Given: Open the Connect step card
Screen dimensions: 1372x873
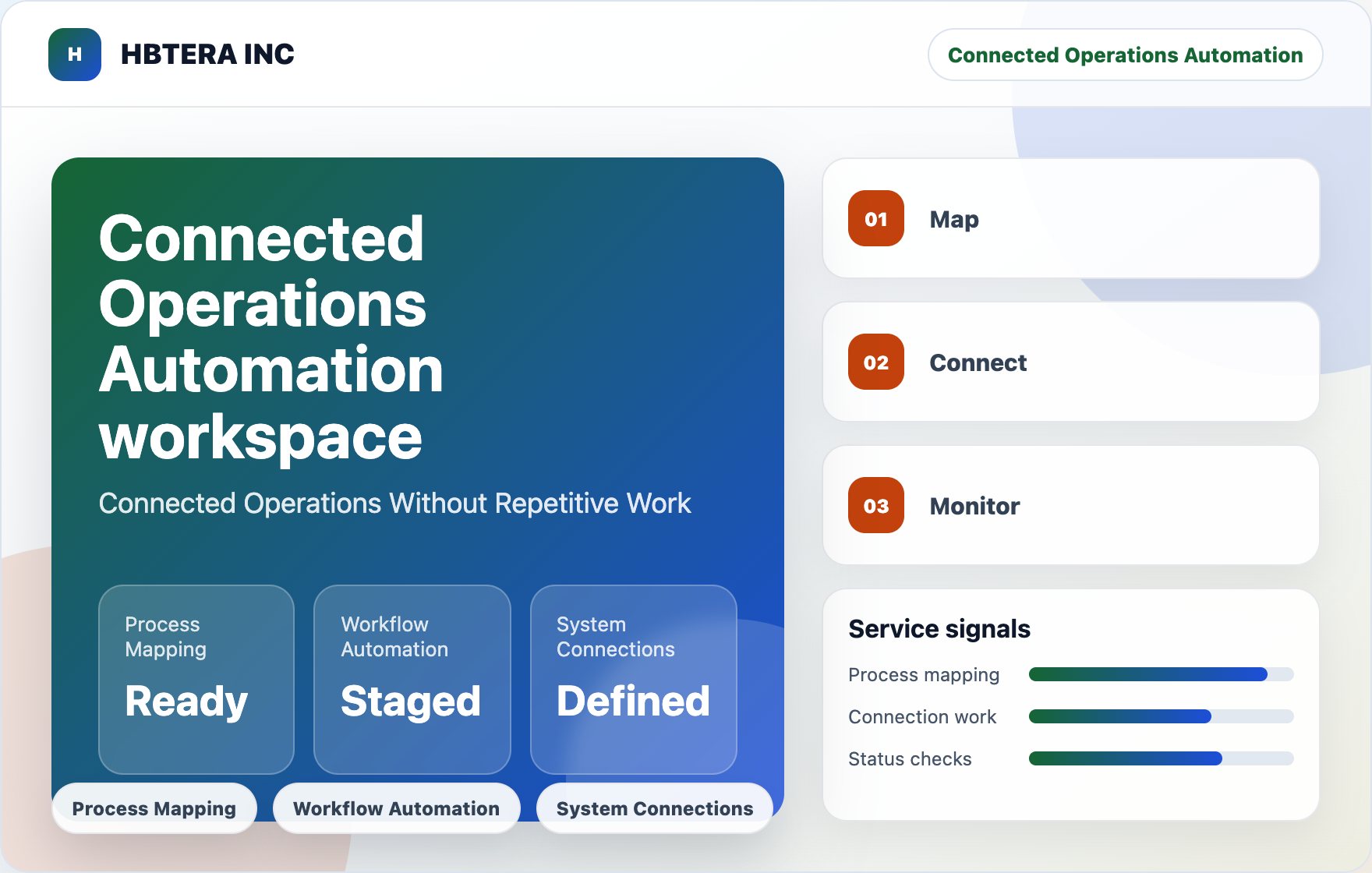Looking at the screenshot, I should 1071,362.
